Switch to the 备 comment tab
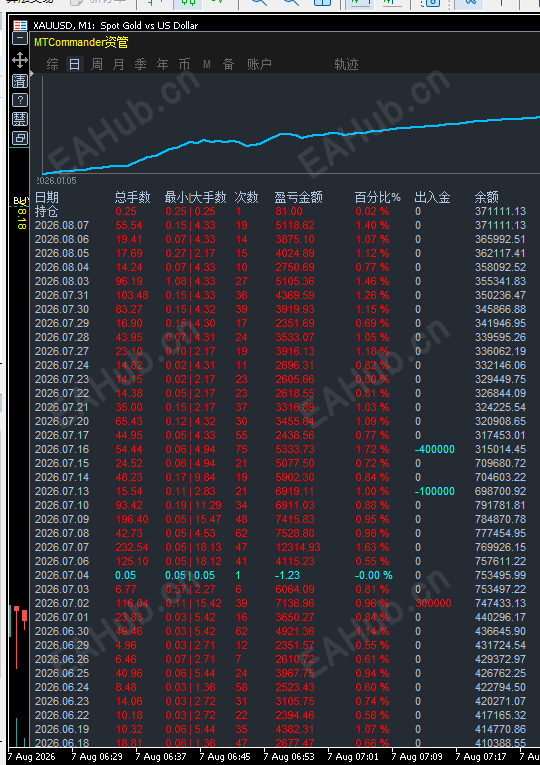The height and width of the screenshot is (765, 540). [228, 64]
